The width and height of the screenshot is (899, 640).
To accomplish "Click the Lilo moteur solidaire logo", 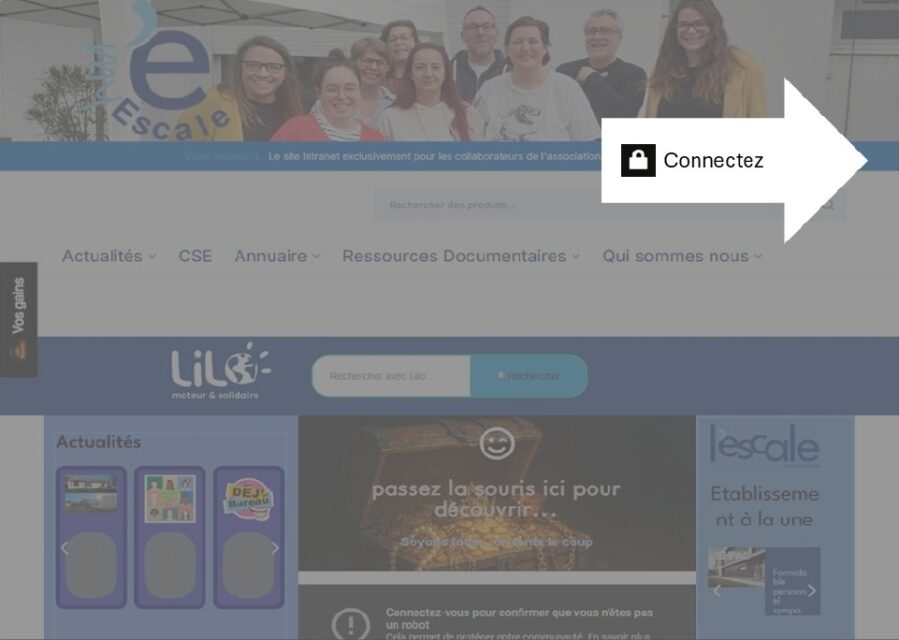I will (220, 371).
